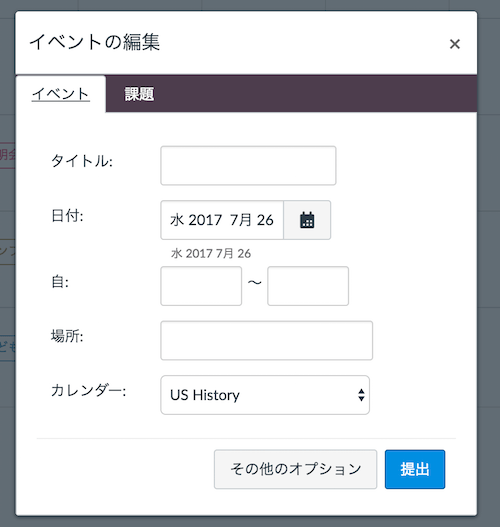Open the US History calendar dropdown
The image size is (500, 527).
(265, 395)
